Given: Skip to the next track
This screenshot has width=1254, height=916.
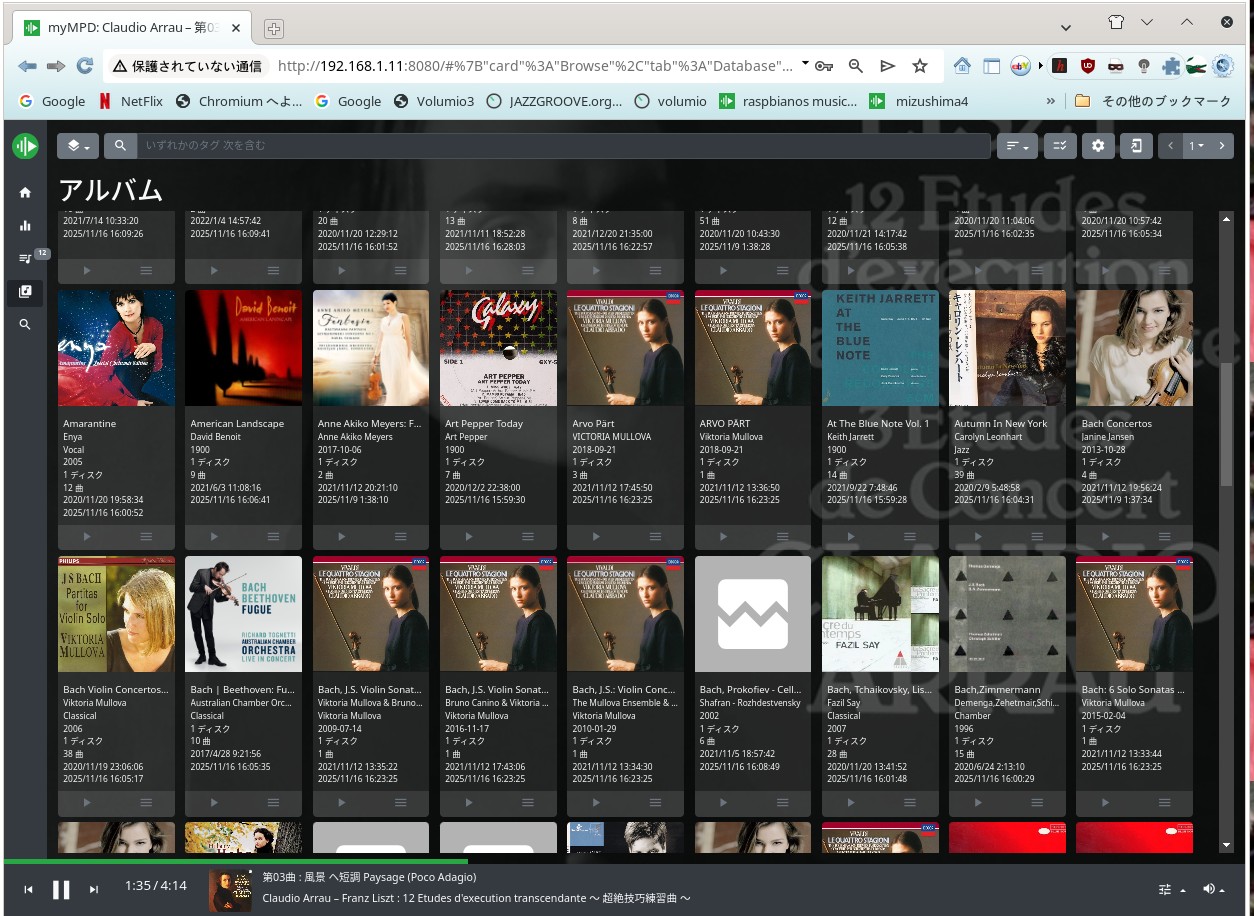Looking at the screenshot, I should (94, 889).
